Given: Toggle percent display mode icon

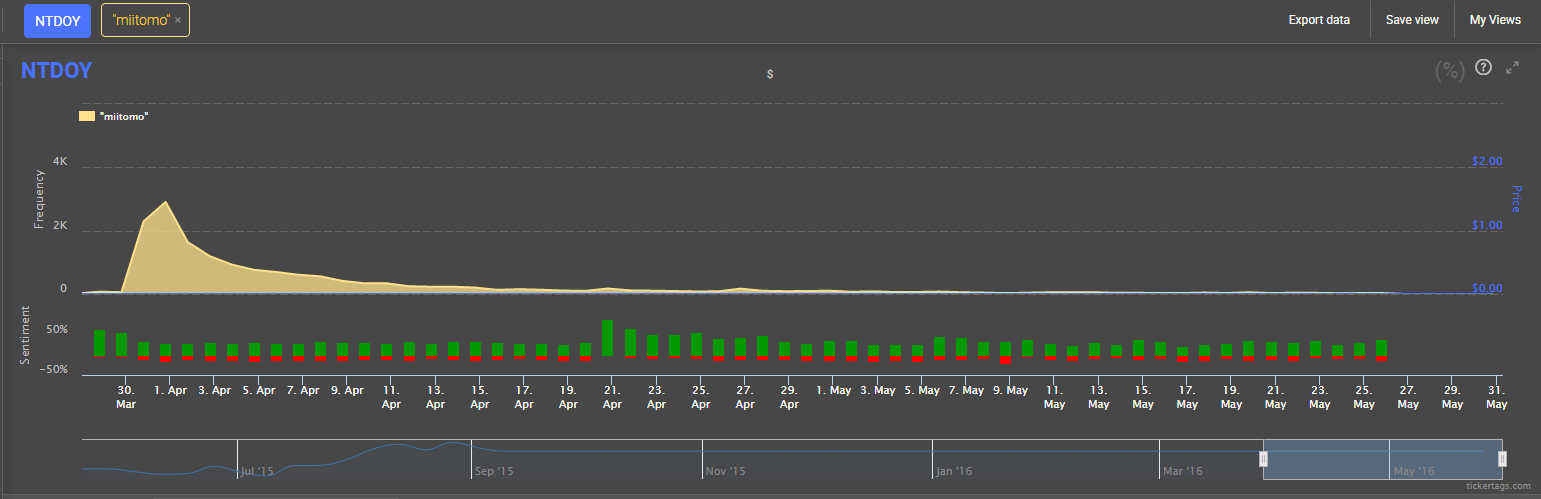Looking at the screenshot, I should pos(1450,70).
